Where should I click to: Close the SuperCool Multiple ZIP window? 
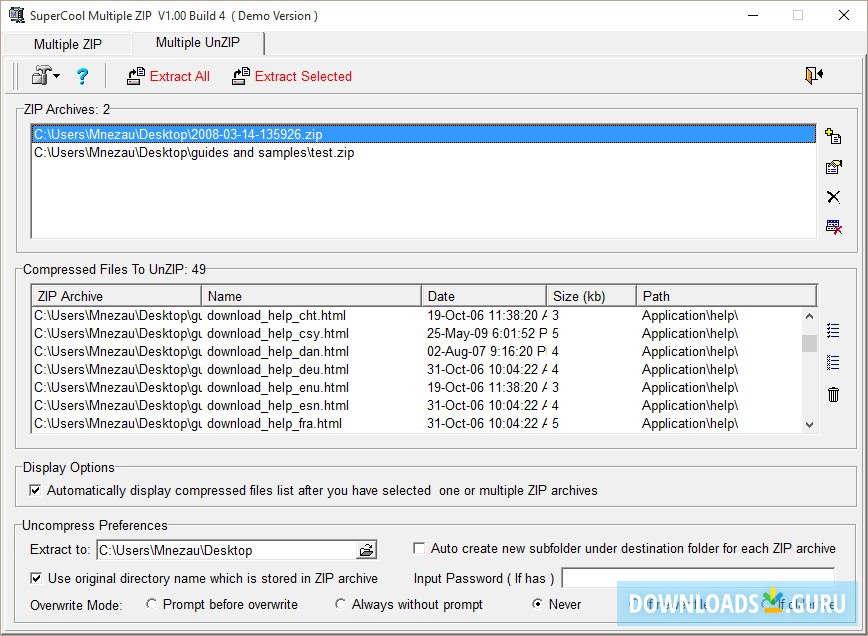pos(844,15)
